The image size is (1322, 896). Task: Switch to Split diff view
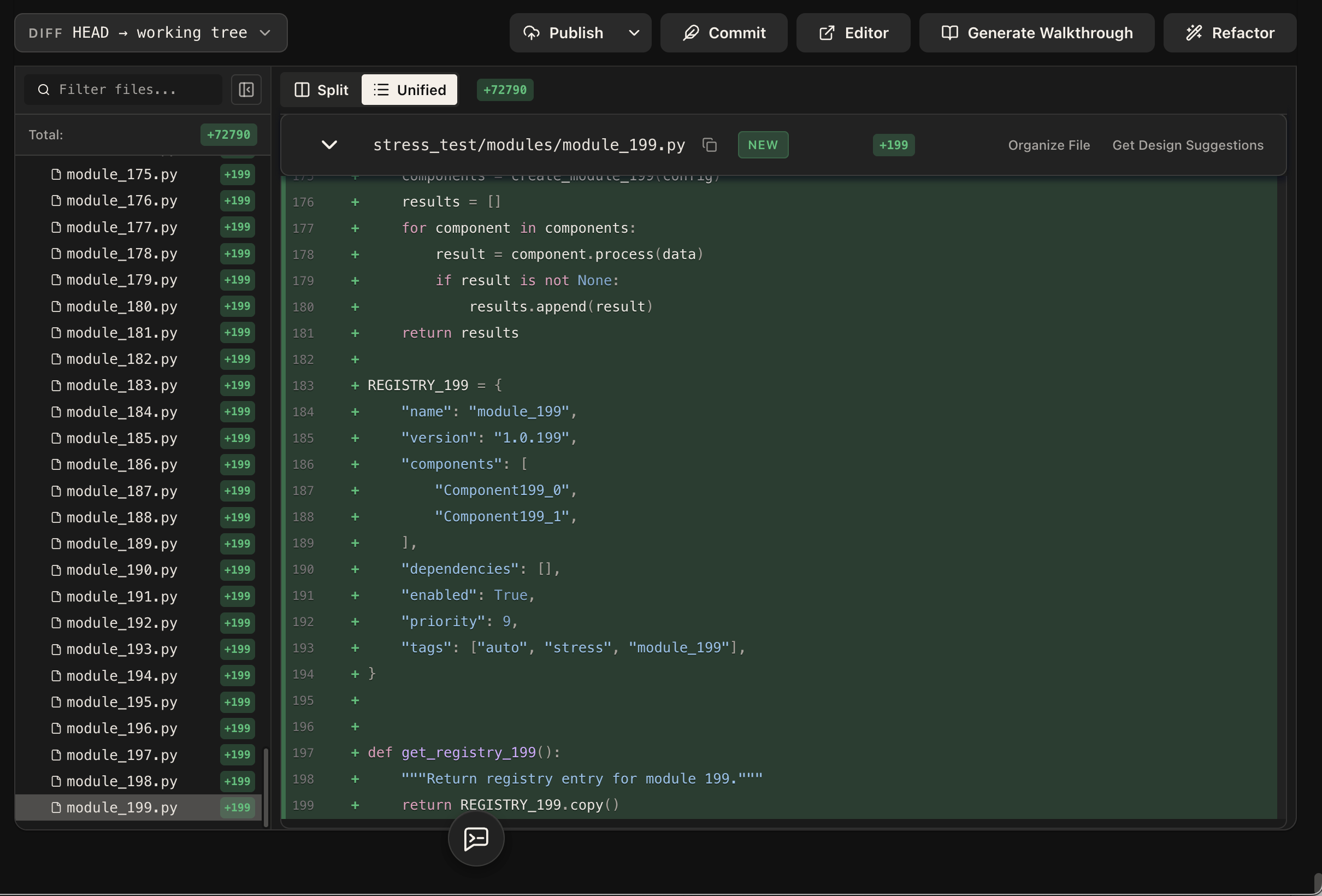click(x=321, y=90)
